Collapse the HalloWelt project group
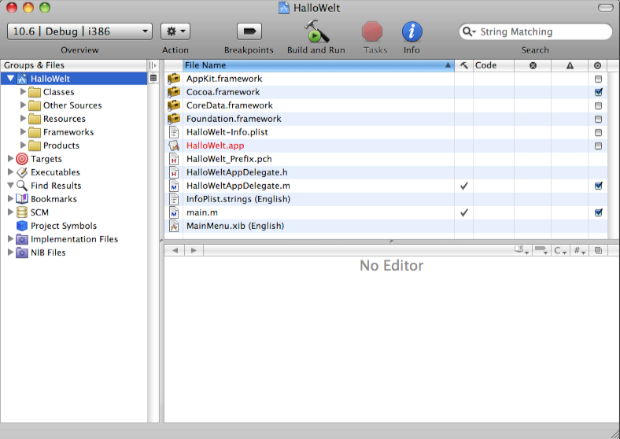The height and width of the screenshot is (439, 620). 10,78
